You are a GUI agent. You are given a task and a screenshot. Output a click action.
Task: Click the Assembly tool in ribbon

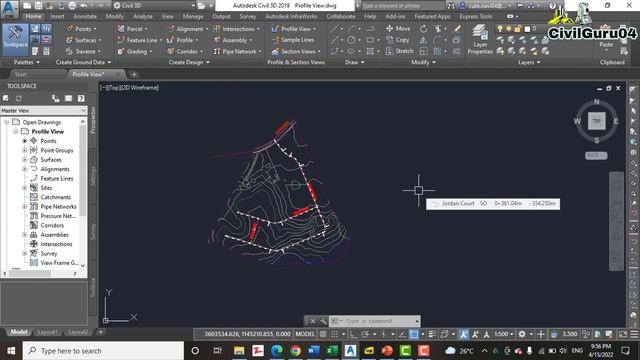[232, 40]
